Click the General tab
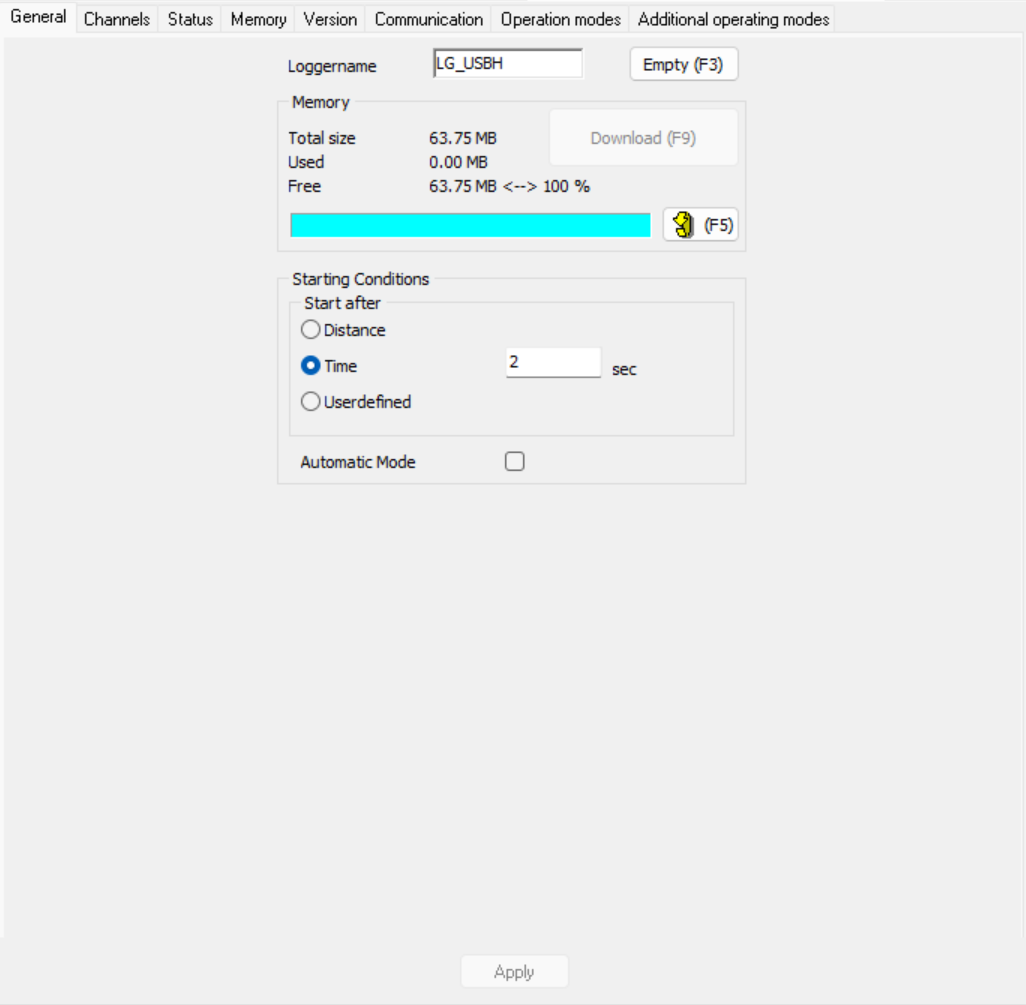This screenshot has width=1026, height=1005. [x=38, y=17]
